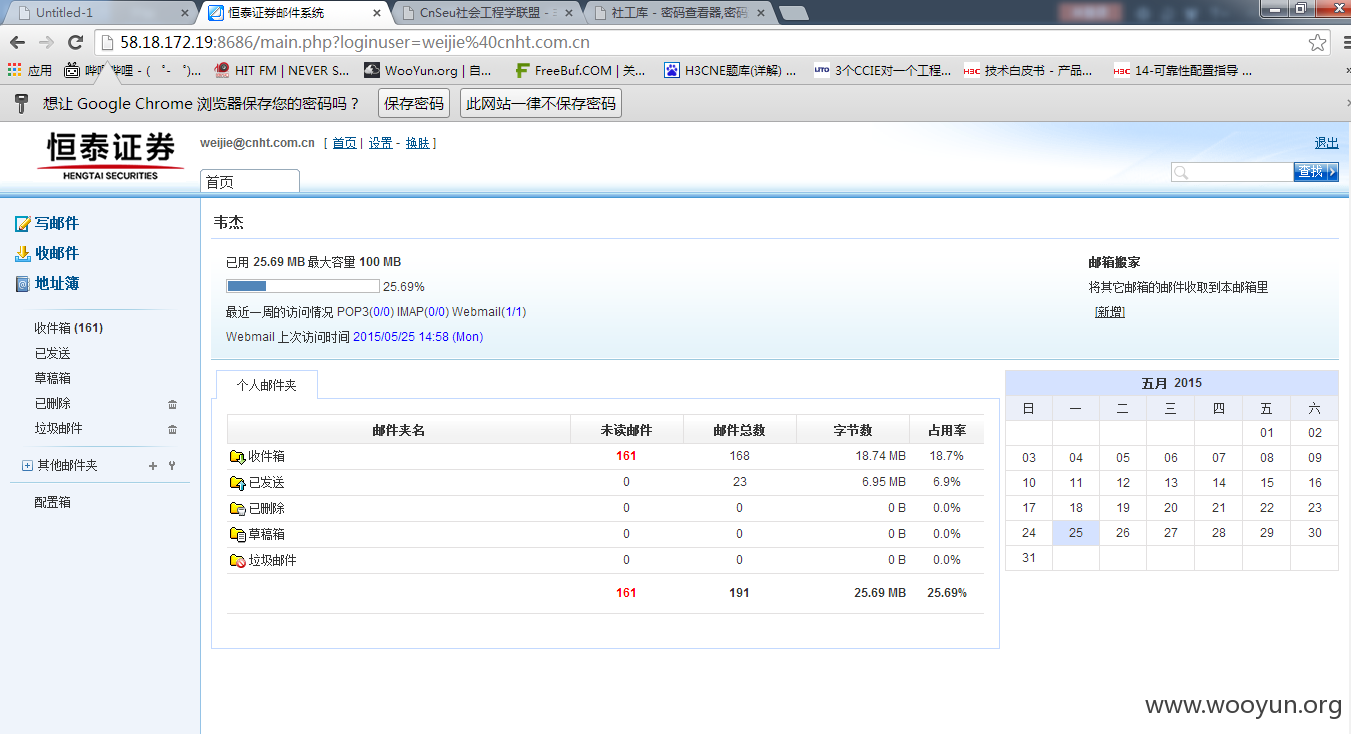Add a new folder with plus icon

pos(153,466)
